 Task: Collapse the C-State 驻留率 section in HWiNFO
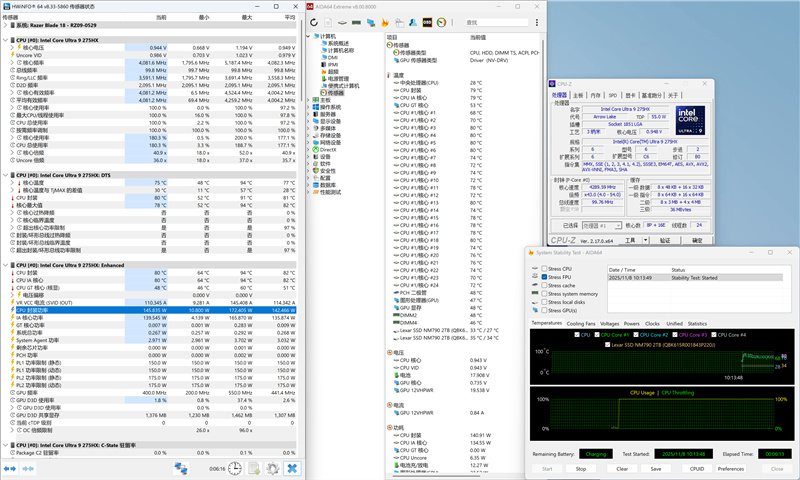click(x=4, y=443)
